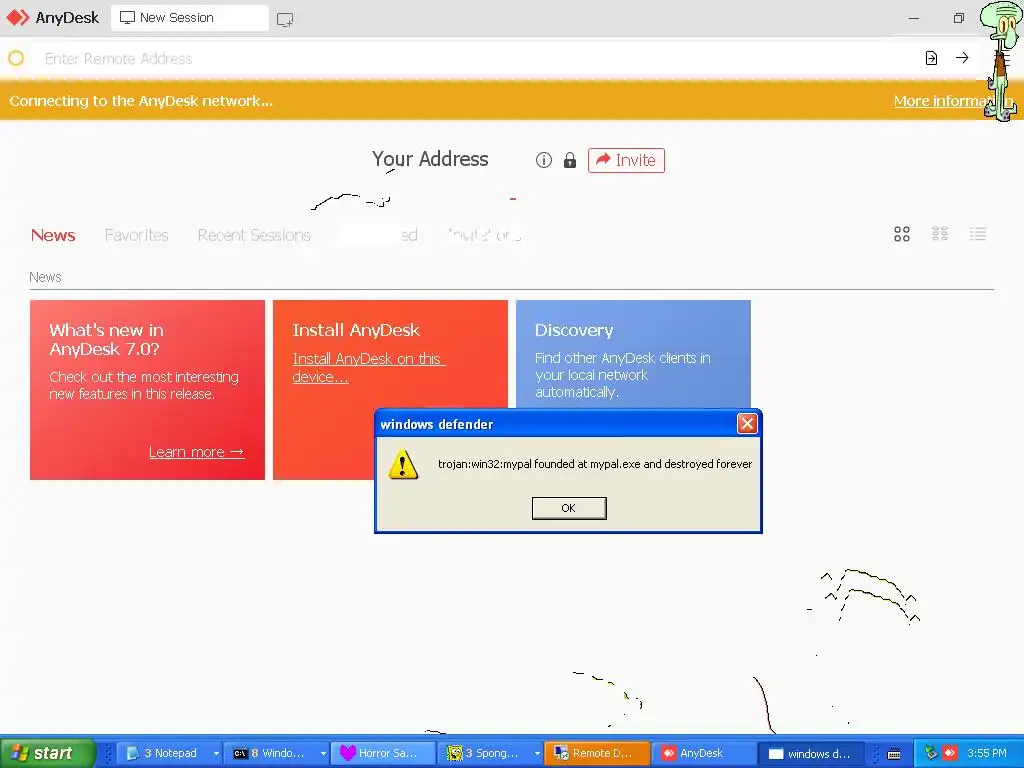Open the Recent Sessions tab
Viewport: 1024px width, 768px height.
click(254, 235)
